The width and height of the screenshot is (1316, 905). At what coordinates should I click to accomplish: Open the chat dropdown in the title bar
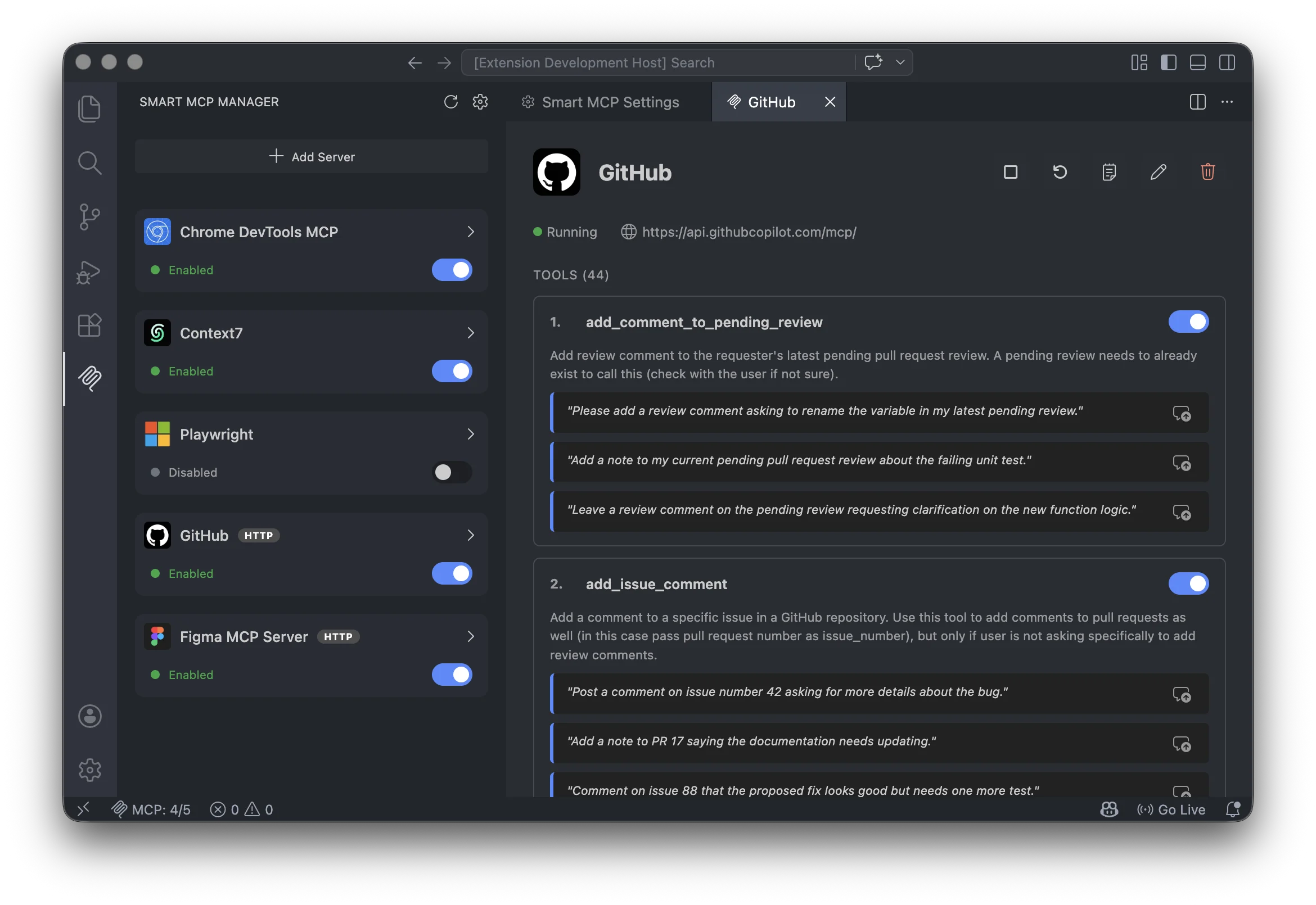pyautogui.click(x=900, y=62)
